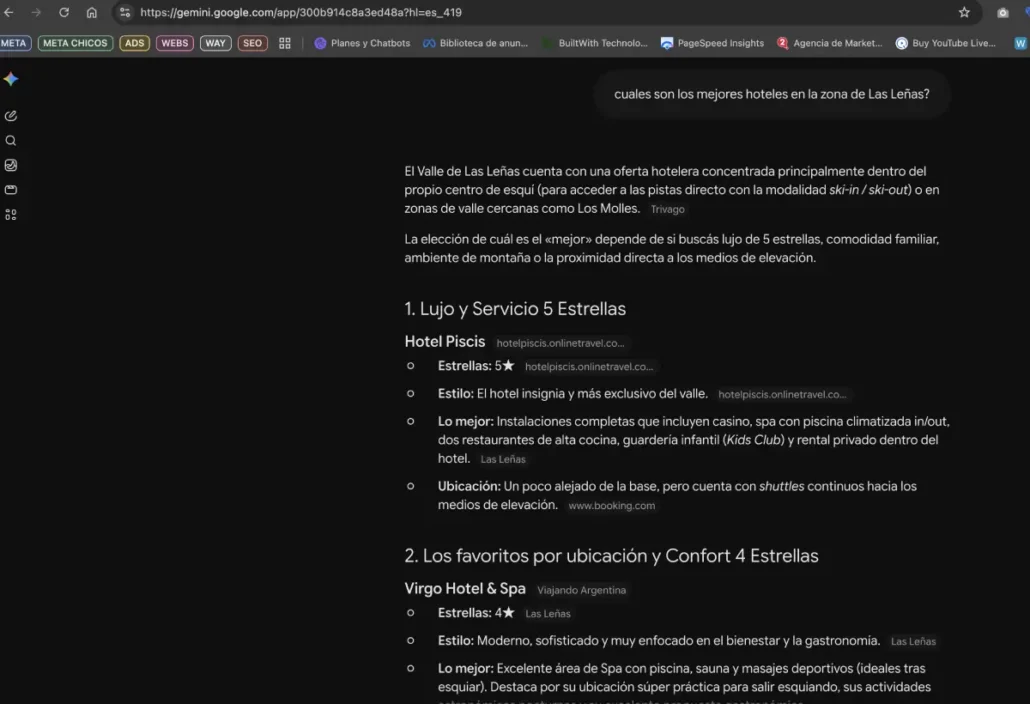Open PageSpeed Insights bookmark

713,43
